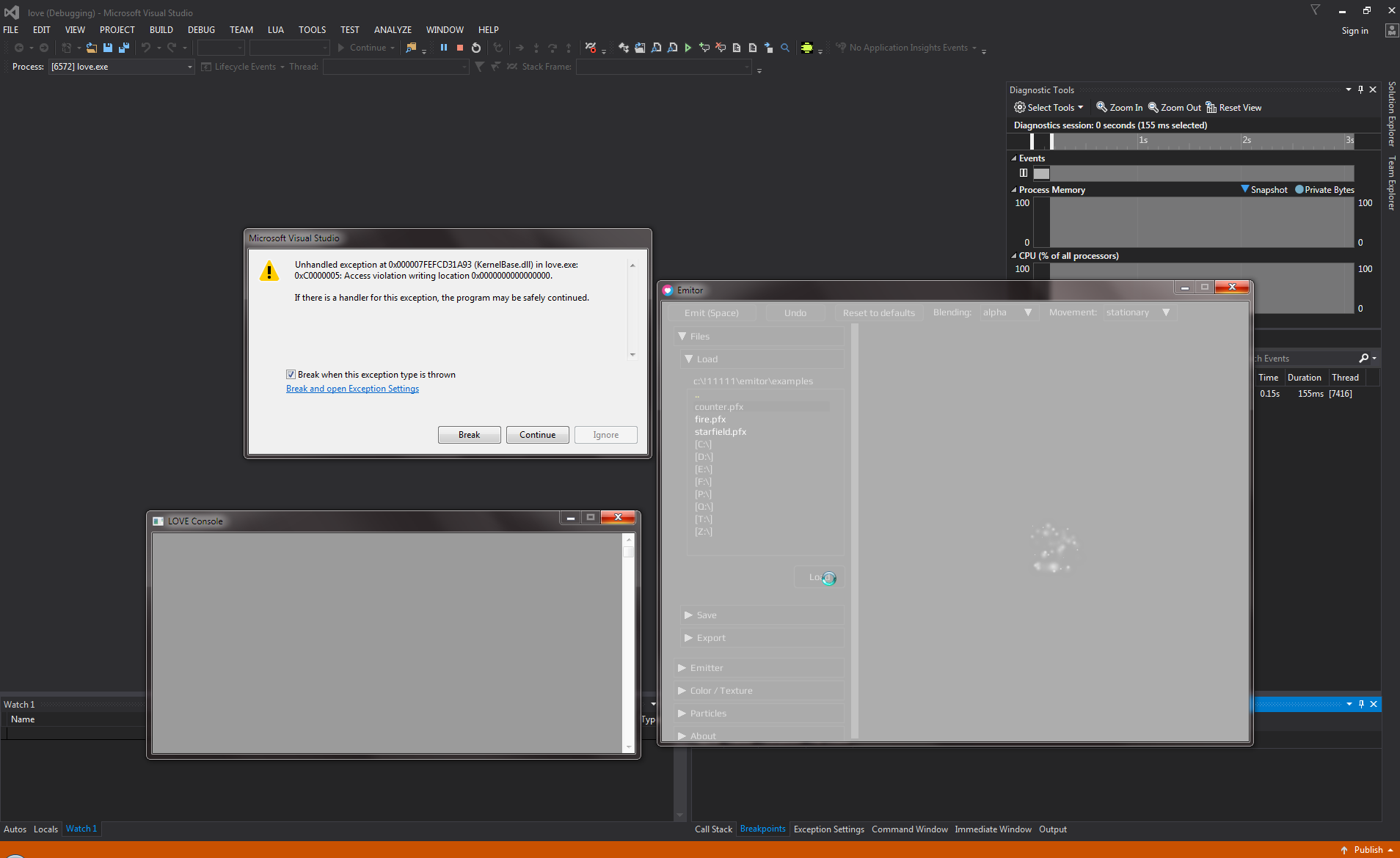Uncheck Break when this exception type is thrown
The width and height of the screenshot is (1400, 858).
pyautogui.click(x=291, y=374)
